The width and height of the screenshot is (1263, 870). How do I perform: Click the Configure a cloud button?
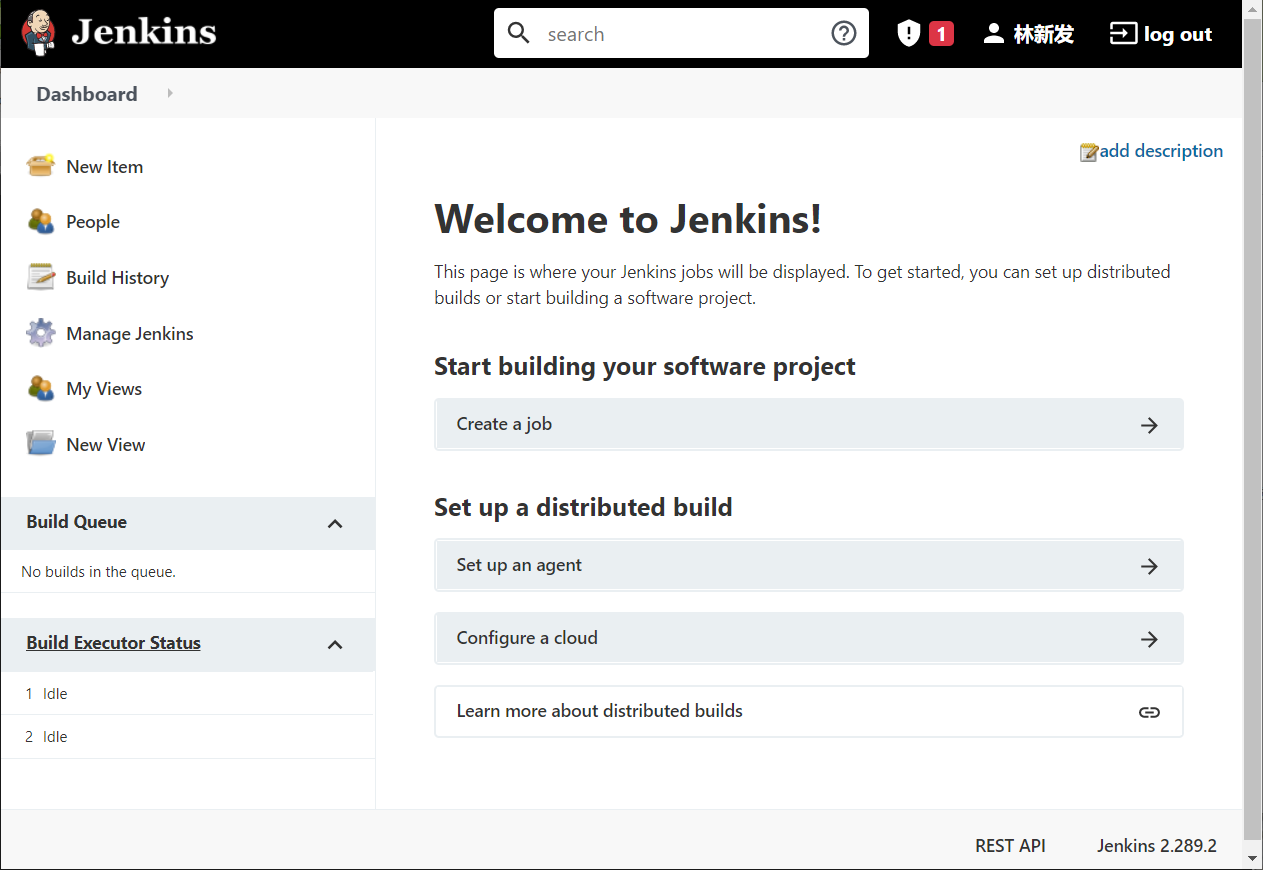(808, 638)
